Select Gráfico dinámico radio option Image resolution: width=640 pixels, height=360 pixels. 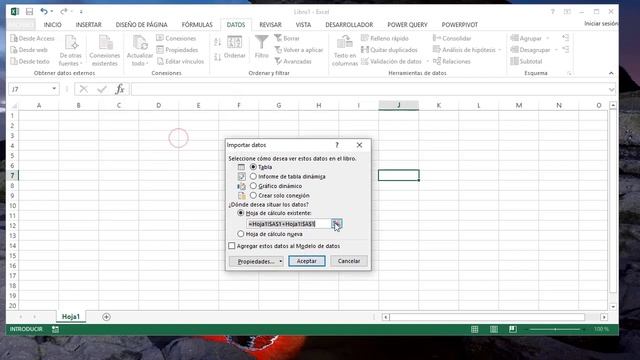[x=253, y=186]
